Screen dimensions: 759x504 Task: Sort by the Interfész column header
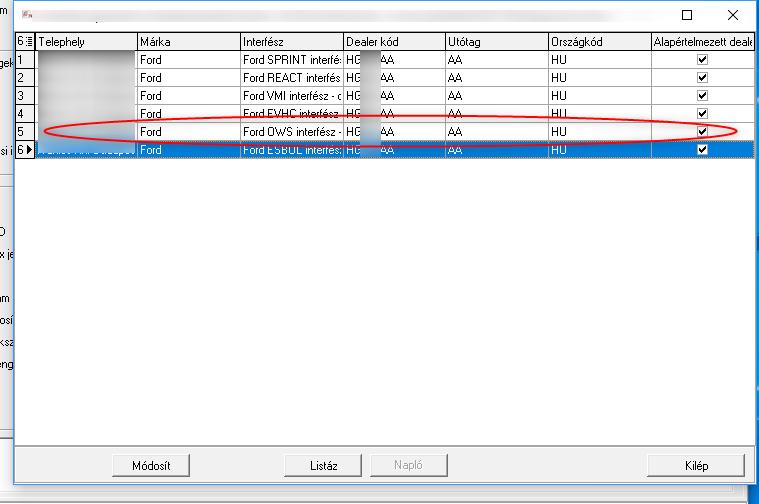pyautogui.click(x=292, y=42)
